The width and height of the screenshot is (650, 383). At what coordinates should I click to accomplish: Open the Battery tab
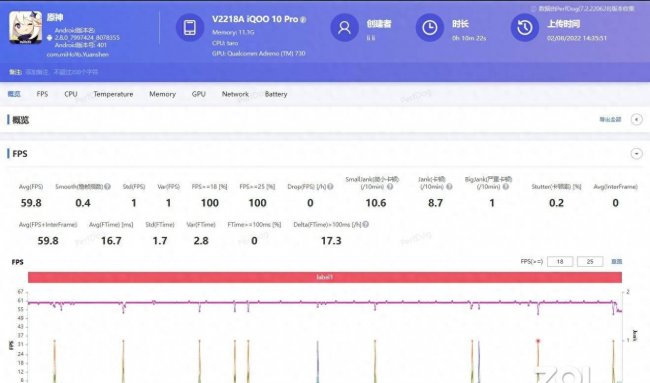pyautogui.click(x=276, y=94)
